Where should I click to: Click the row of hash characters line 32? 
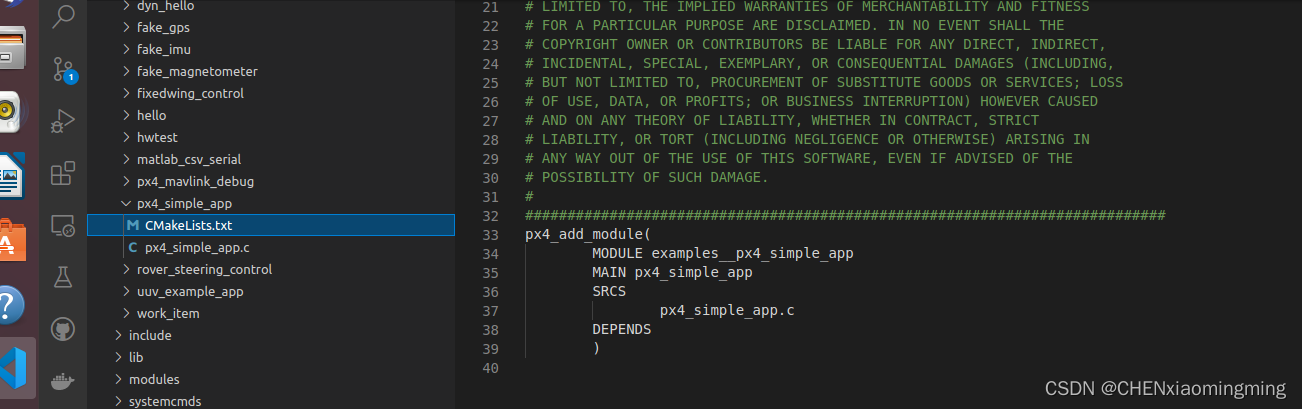845,216
